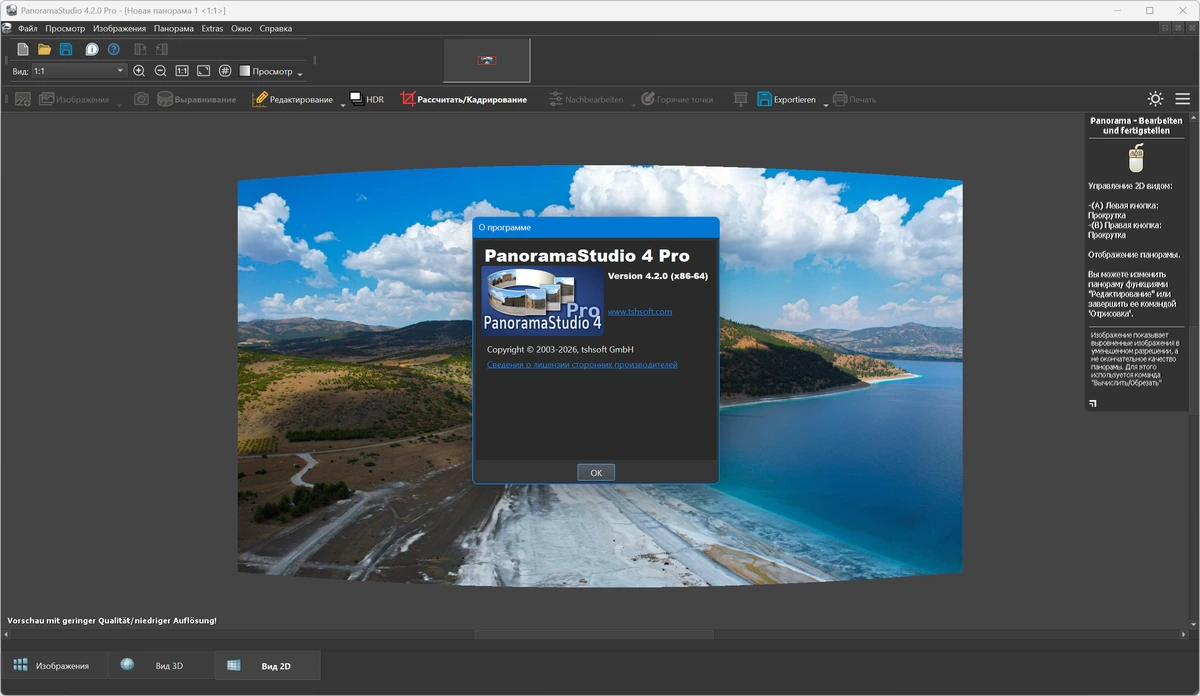Open the Просмотр menu in menu bar

(65, 29)
